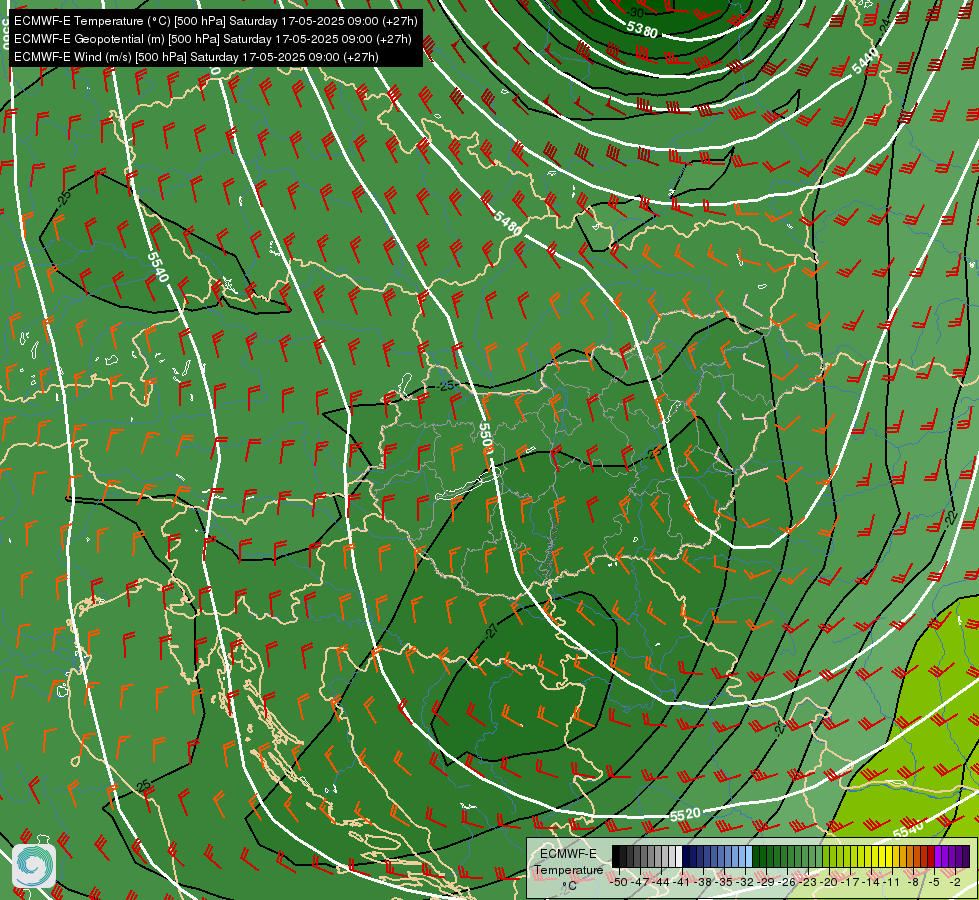Screen dimensions: 979x900
Task: Click the -14 tick label on the legend
Action: pos(871,883)
